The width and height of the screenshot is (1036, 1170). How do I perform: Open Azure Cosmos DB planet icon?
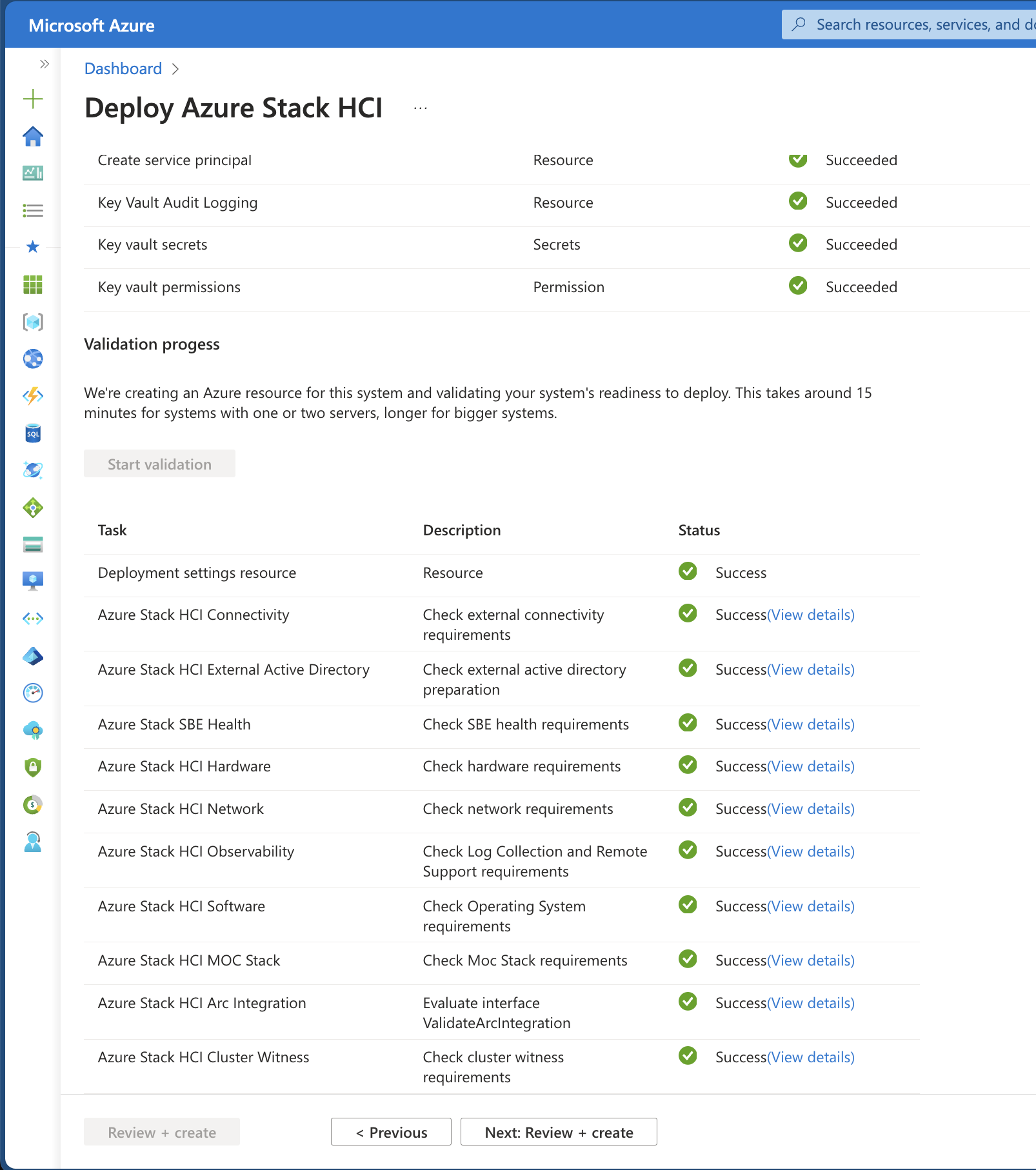[33, 470]
